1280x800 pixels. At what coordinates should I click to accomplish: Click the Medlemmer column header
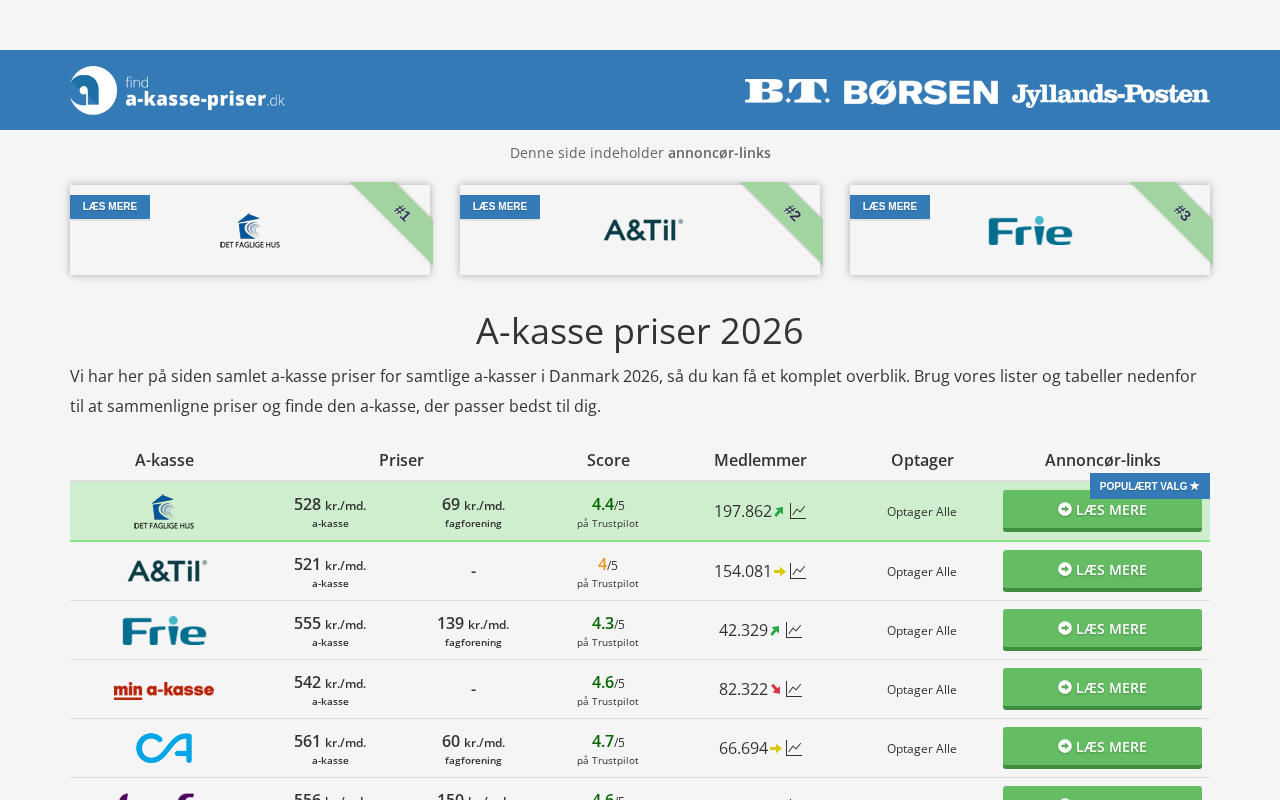(760, 460)
